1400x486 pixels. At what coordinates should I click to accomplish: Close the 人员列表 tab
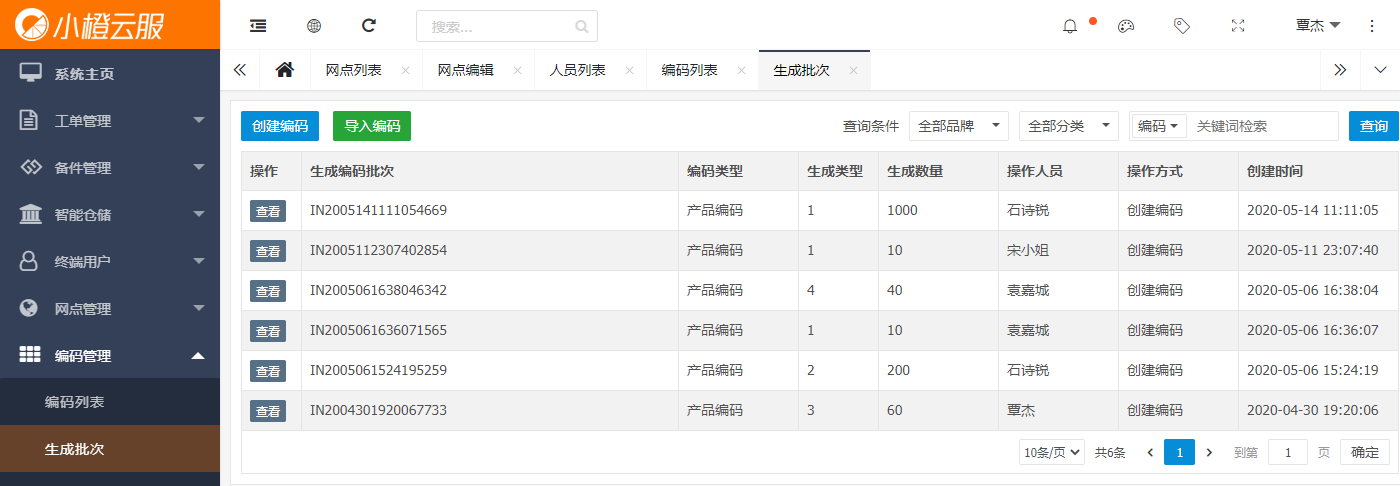pyautogui.click(x=629, y=70)
